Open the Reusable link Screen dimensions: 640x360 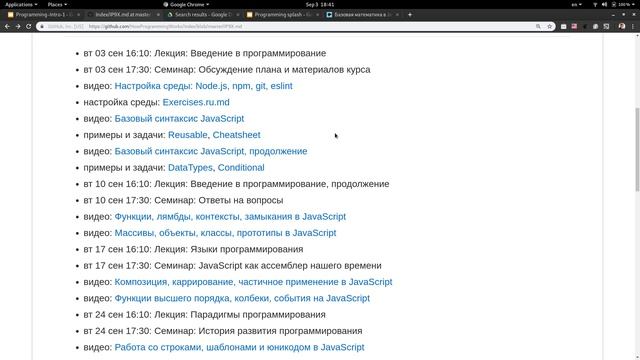(188, 135)
